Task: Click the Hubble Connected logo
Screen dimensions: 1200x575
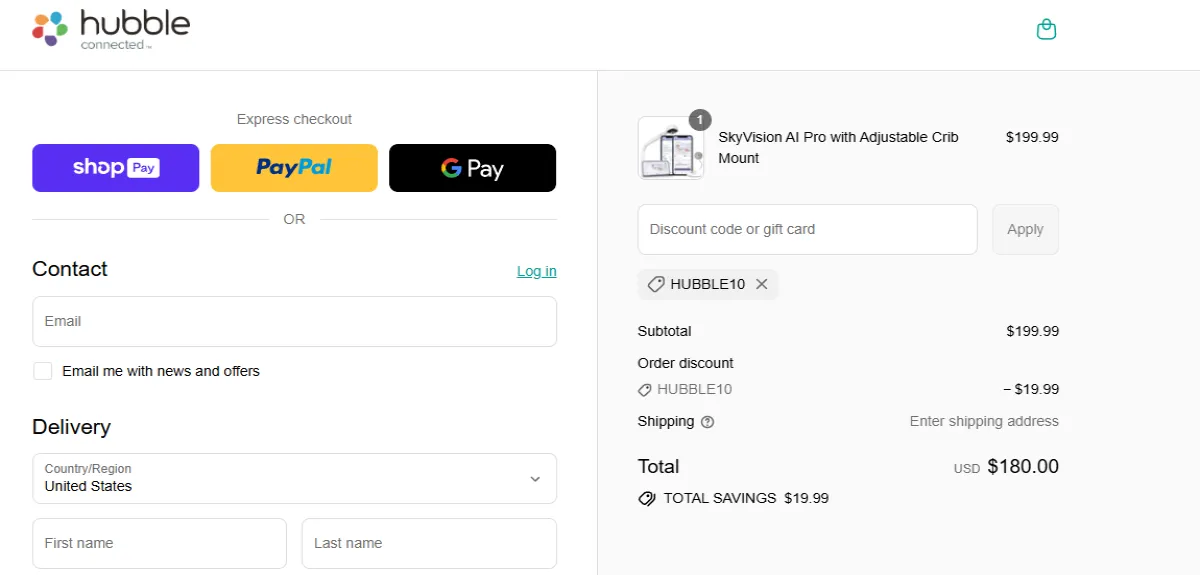Action: click(111, 30)
